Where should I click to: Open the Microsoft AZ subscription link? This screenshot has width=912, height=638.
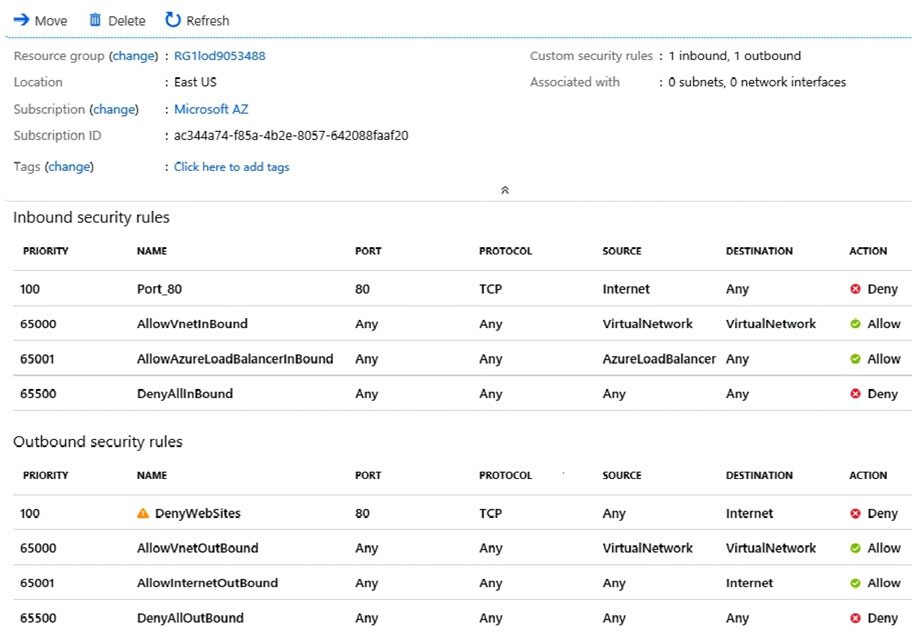(211, 109)
